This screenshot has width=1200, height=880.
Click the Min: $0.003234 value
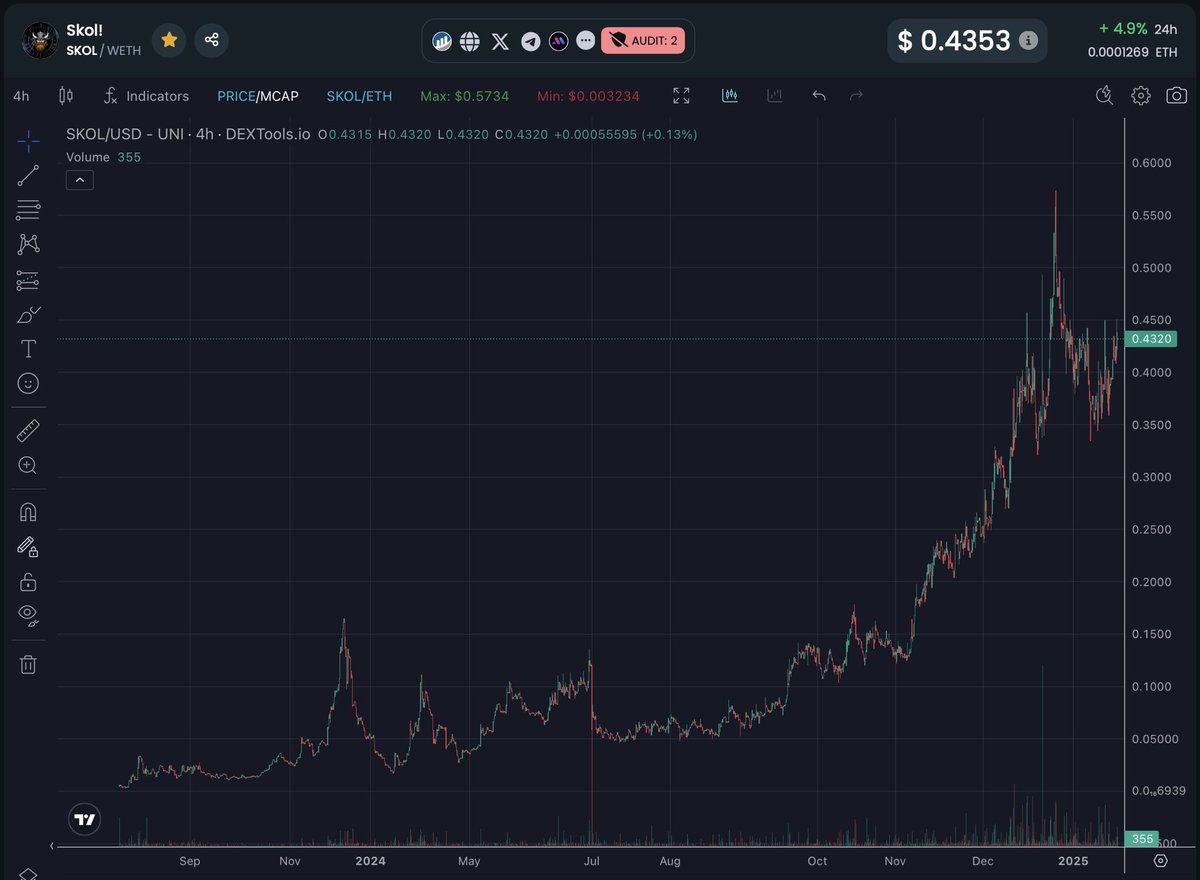pyautogui.click(x=588, y=96)
